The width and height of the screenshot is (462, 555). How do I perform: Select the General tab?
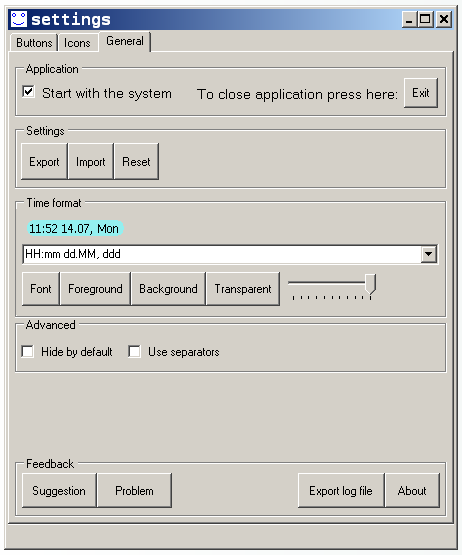125,41
